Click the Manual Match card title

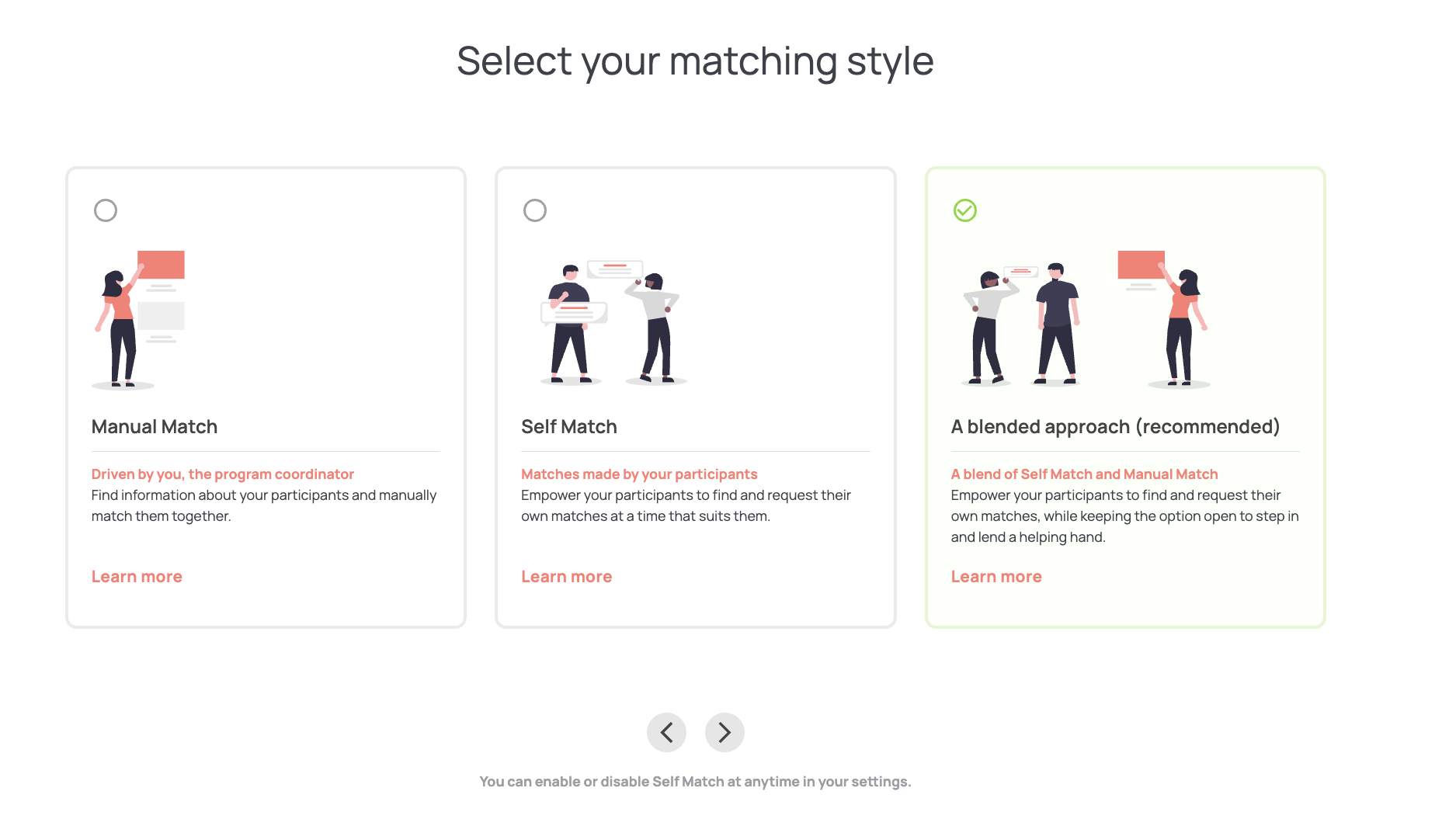155,427
